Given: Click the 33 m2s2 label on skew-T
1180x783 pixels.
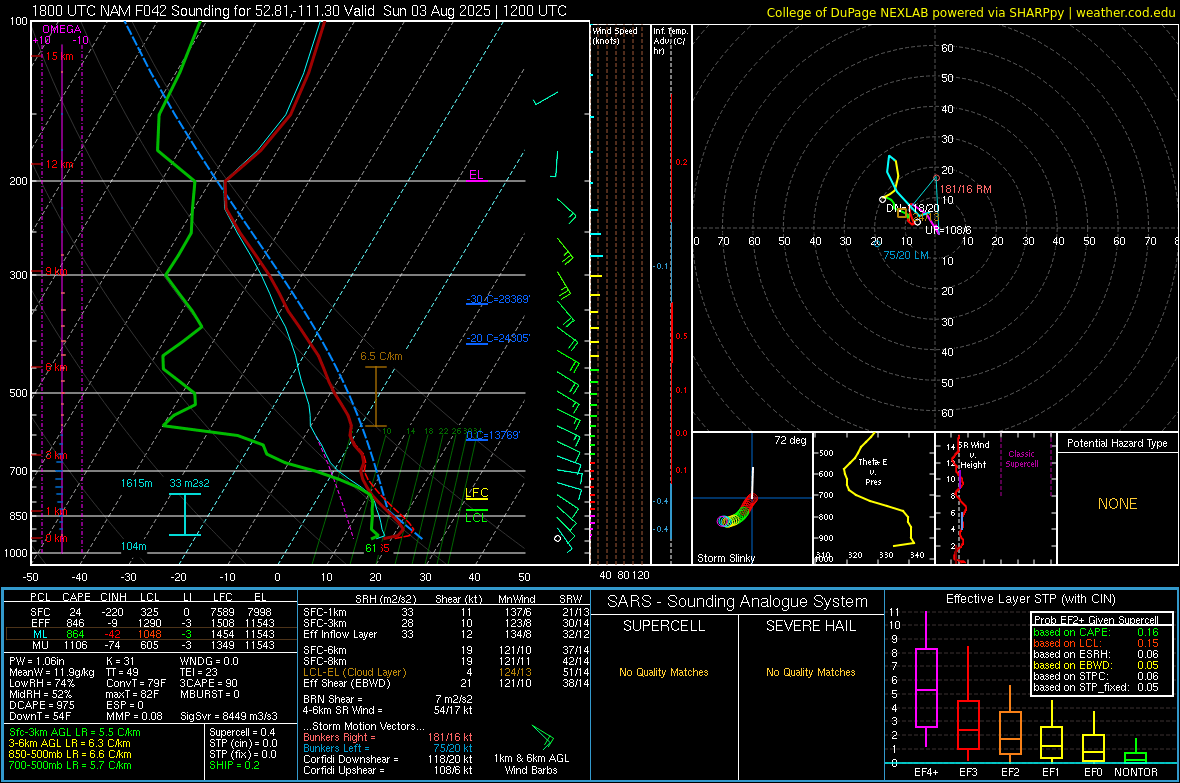Looking at the screenshot, I should (x=190, y=483).
